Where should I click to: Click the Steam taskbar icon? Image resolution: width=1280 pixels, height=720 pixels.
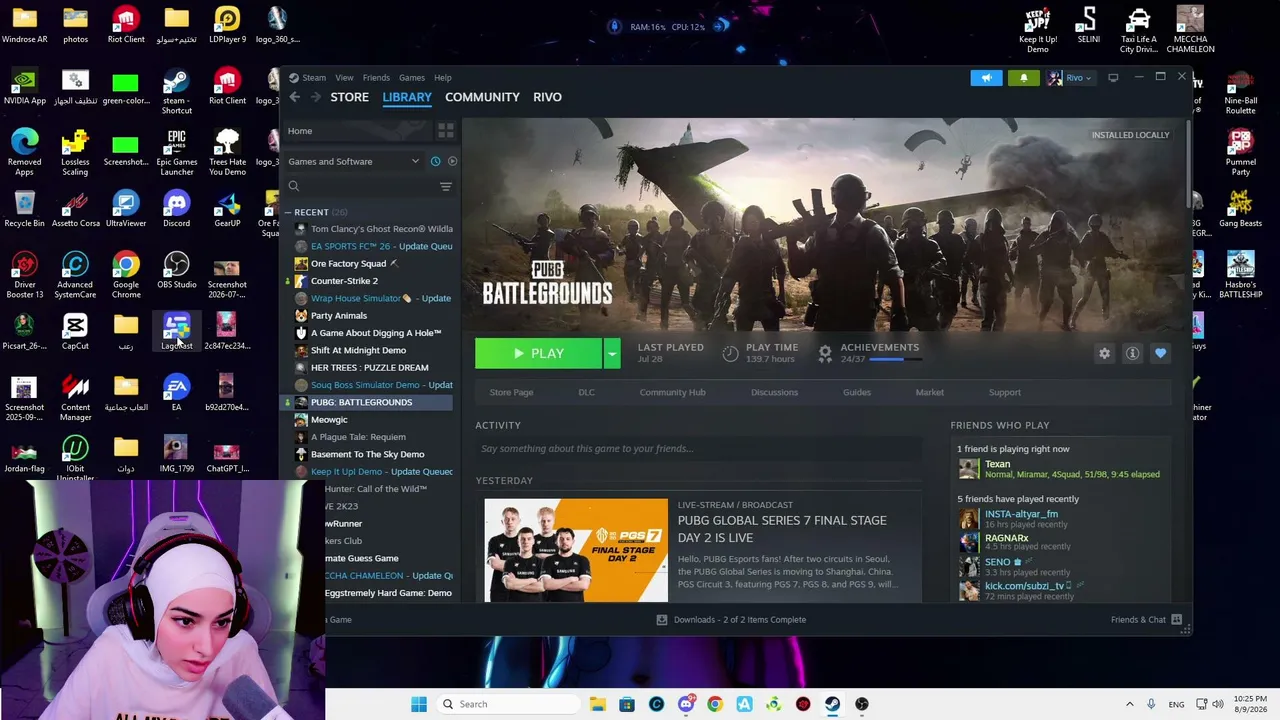click(x=832, y=704)
